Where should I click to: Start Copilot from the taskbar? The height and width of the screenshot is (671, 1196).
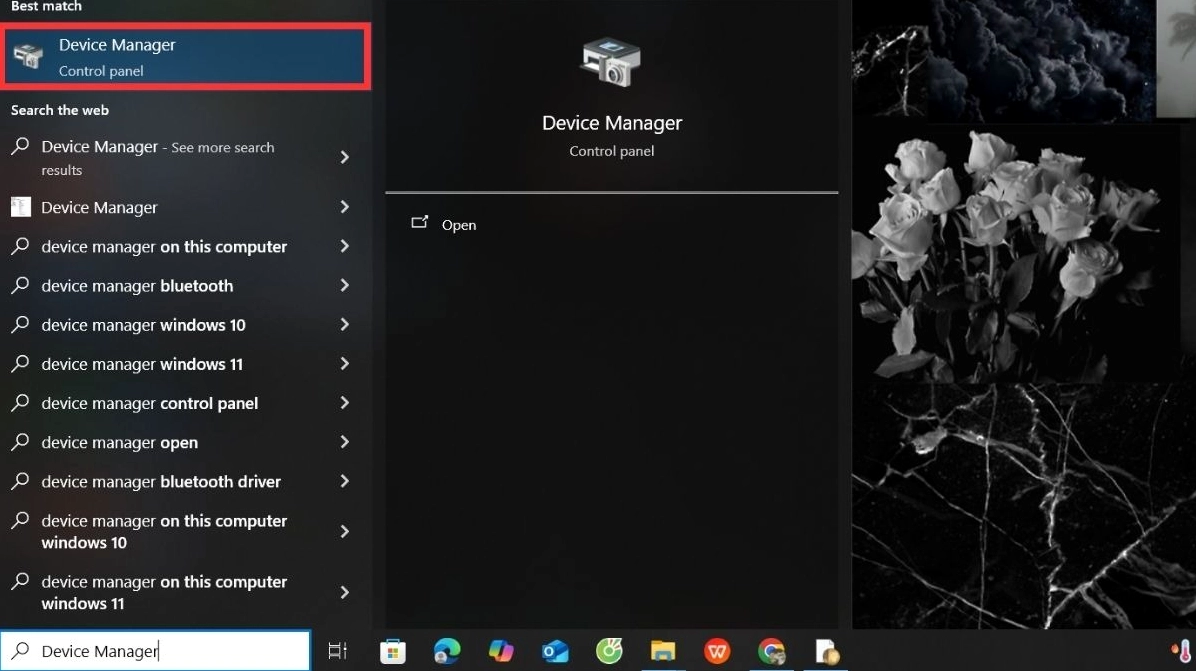tap(500, 651)
